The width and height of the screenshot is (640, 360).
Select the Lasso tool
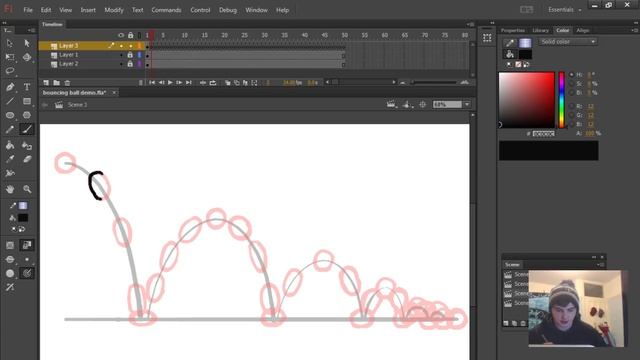[x=10, y=71]
